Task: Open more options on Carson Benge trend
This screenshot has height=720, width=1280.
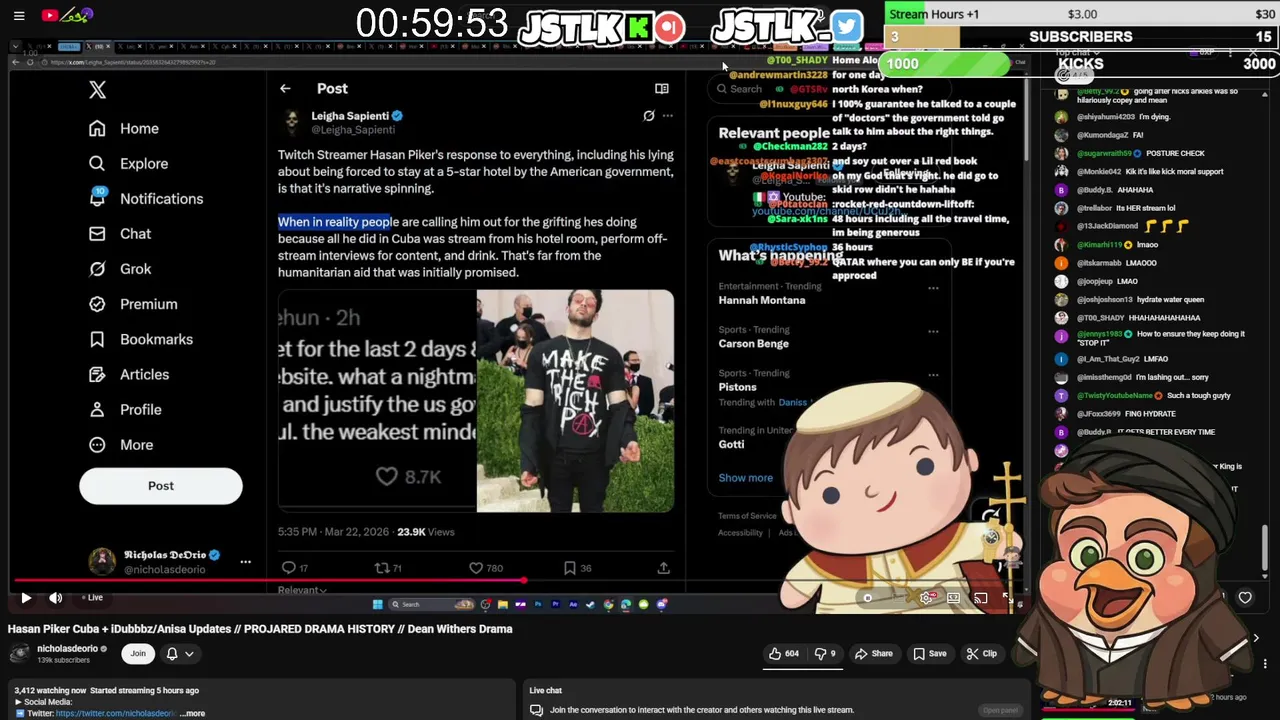Action: tap(933, 331)
